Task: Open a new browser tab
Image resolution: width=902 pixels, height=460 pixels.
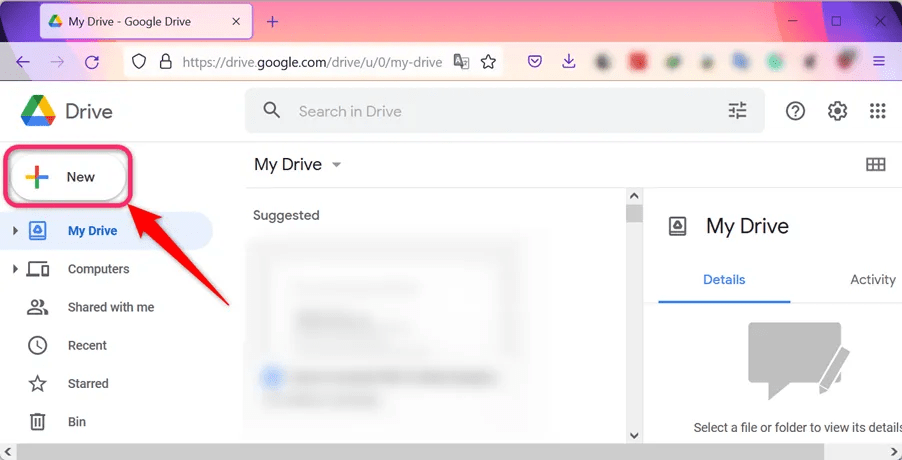Action: pos(273,21)
